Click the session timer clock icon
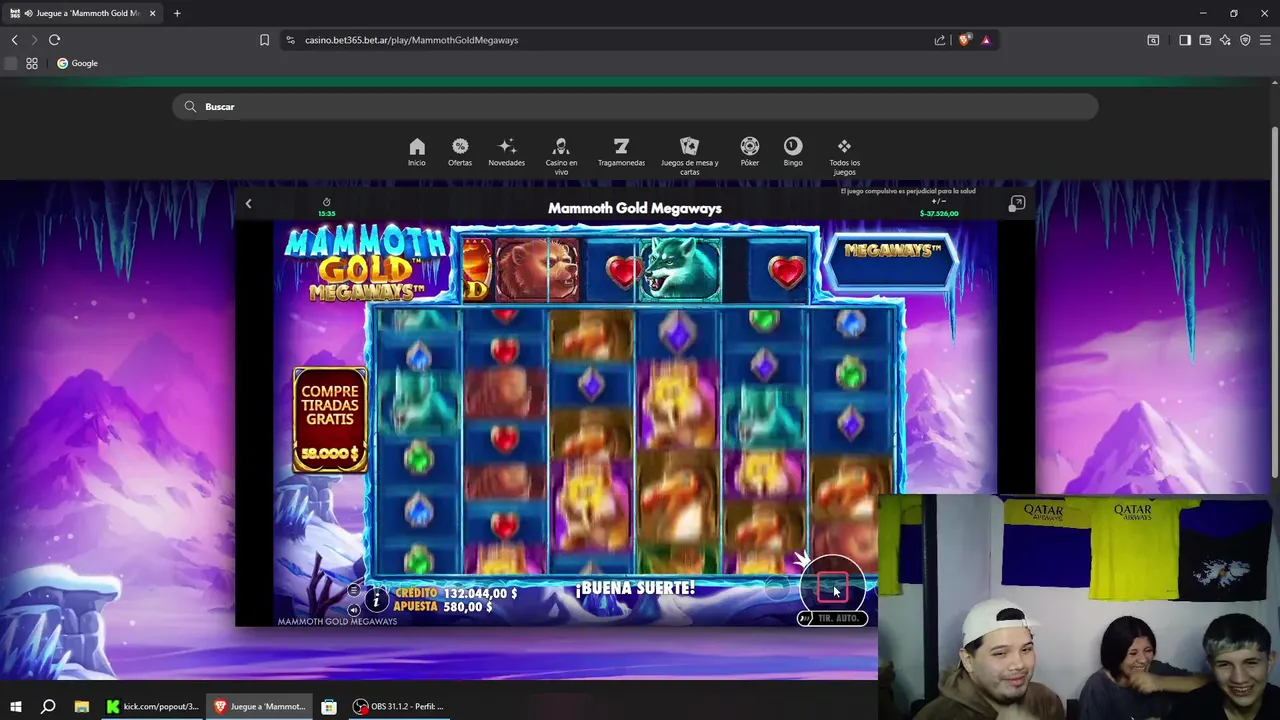This screenshot has height=720, width=1280. [326, 202]
